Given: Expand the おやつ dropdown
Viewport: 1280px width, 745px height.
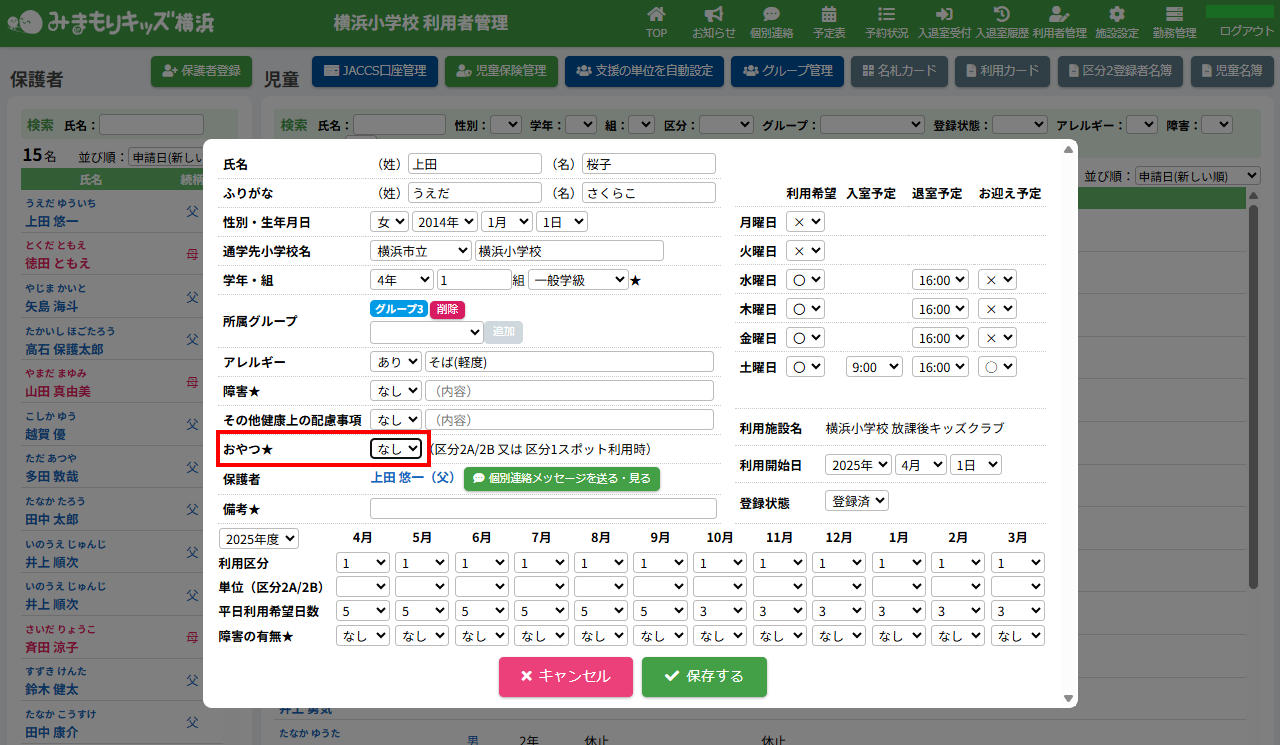Looking at the screenshot, I should click(397, 450).
